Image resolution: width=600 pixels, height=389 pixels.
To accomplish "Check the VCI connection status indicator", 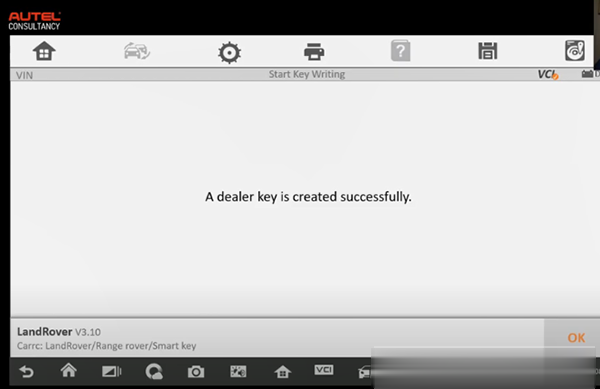I will point(548,74).
